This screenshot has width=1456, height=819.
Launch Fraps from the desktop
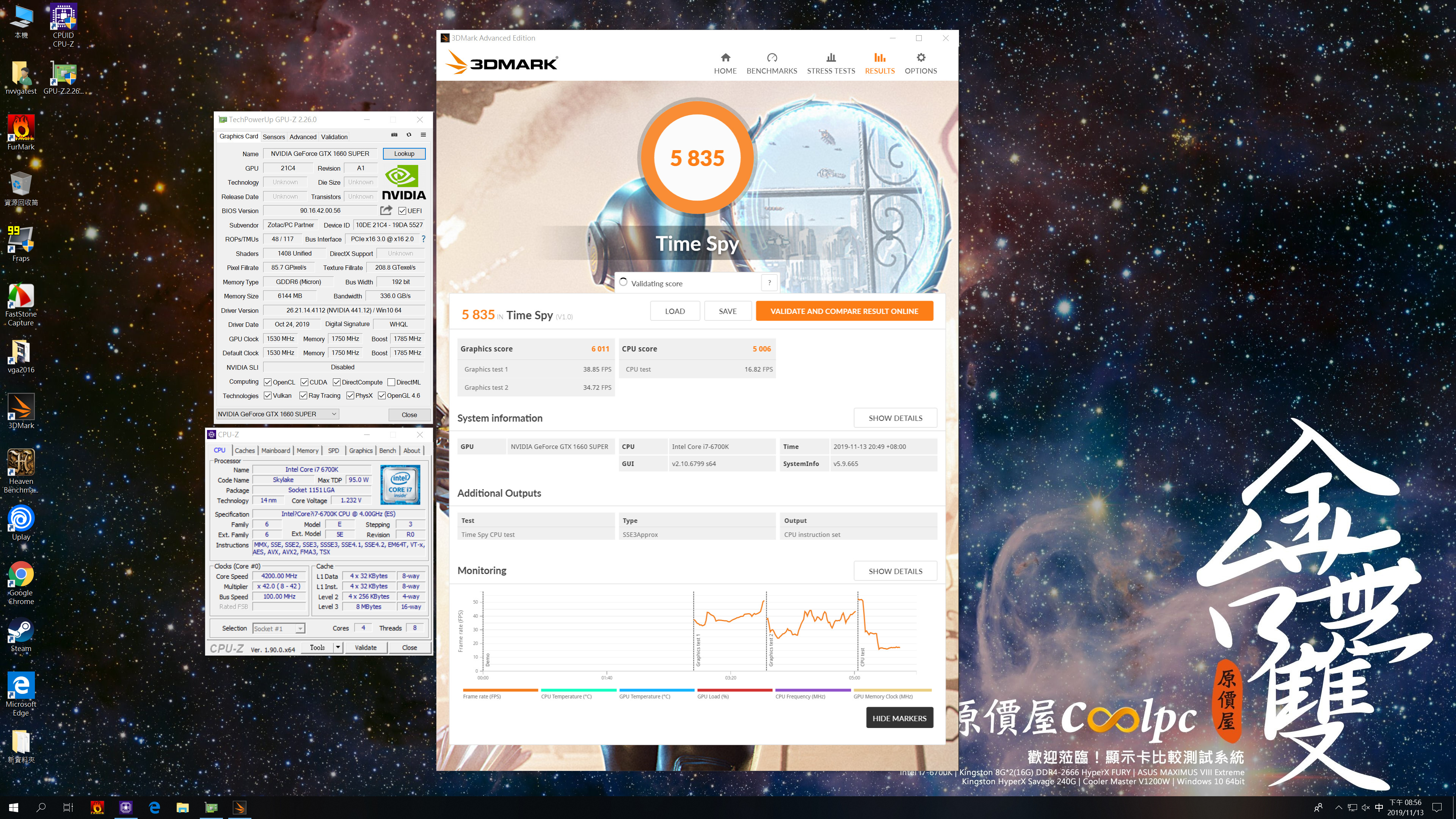(x=21, y=244)
